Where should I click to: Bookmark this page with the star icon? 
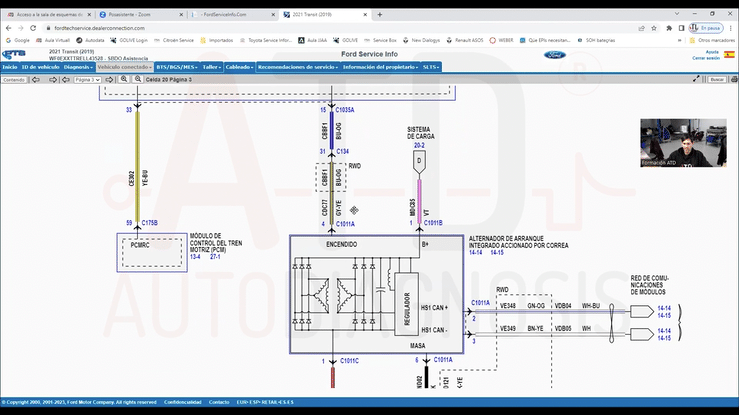point(654,28)
